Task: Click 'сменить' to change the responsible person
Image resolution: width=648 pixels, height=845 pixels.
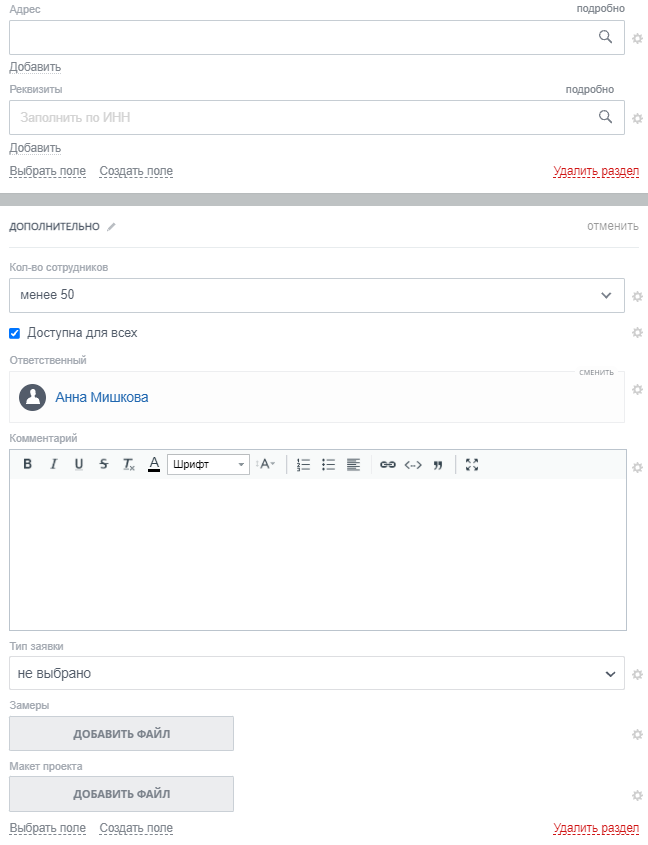Action: 596,372
